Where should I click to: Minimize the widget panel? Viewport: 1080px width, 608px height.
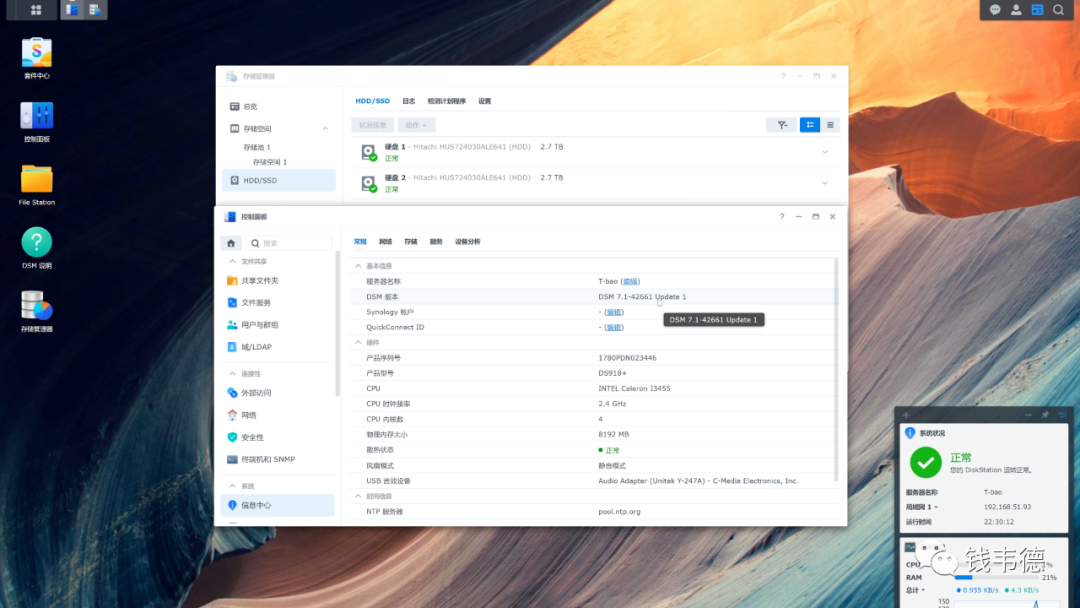click(1028, 415)
